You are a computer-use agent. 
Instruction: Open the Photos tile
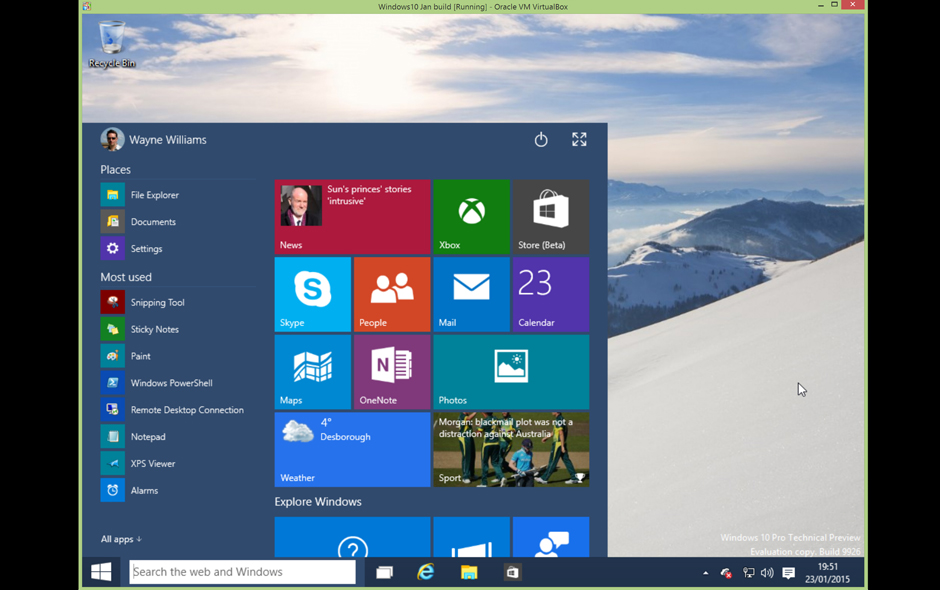[511, 372]
